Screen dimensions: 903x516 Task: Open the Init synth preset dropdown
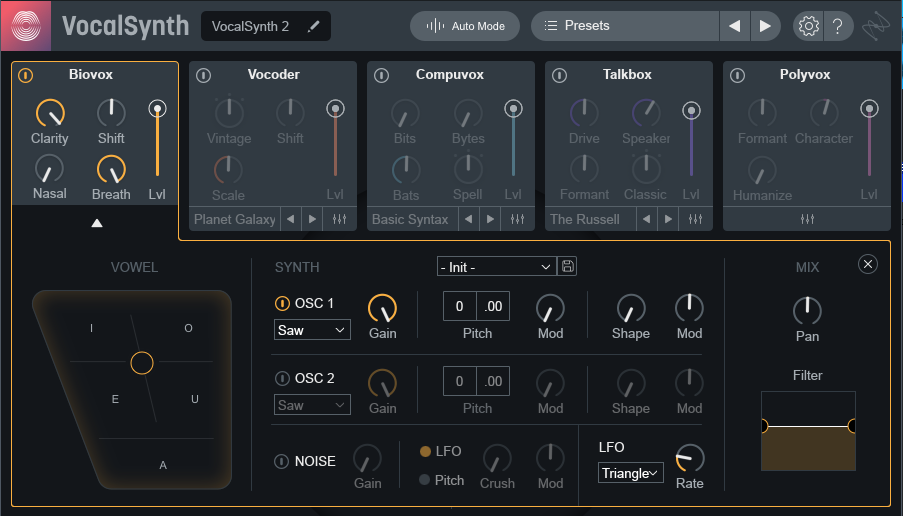(x=496, y=267)
